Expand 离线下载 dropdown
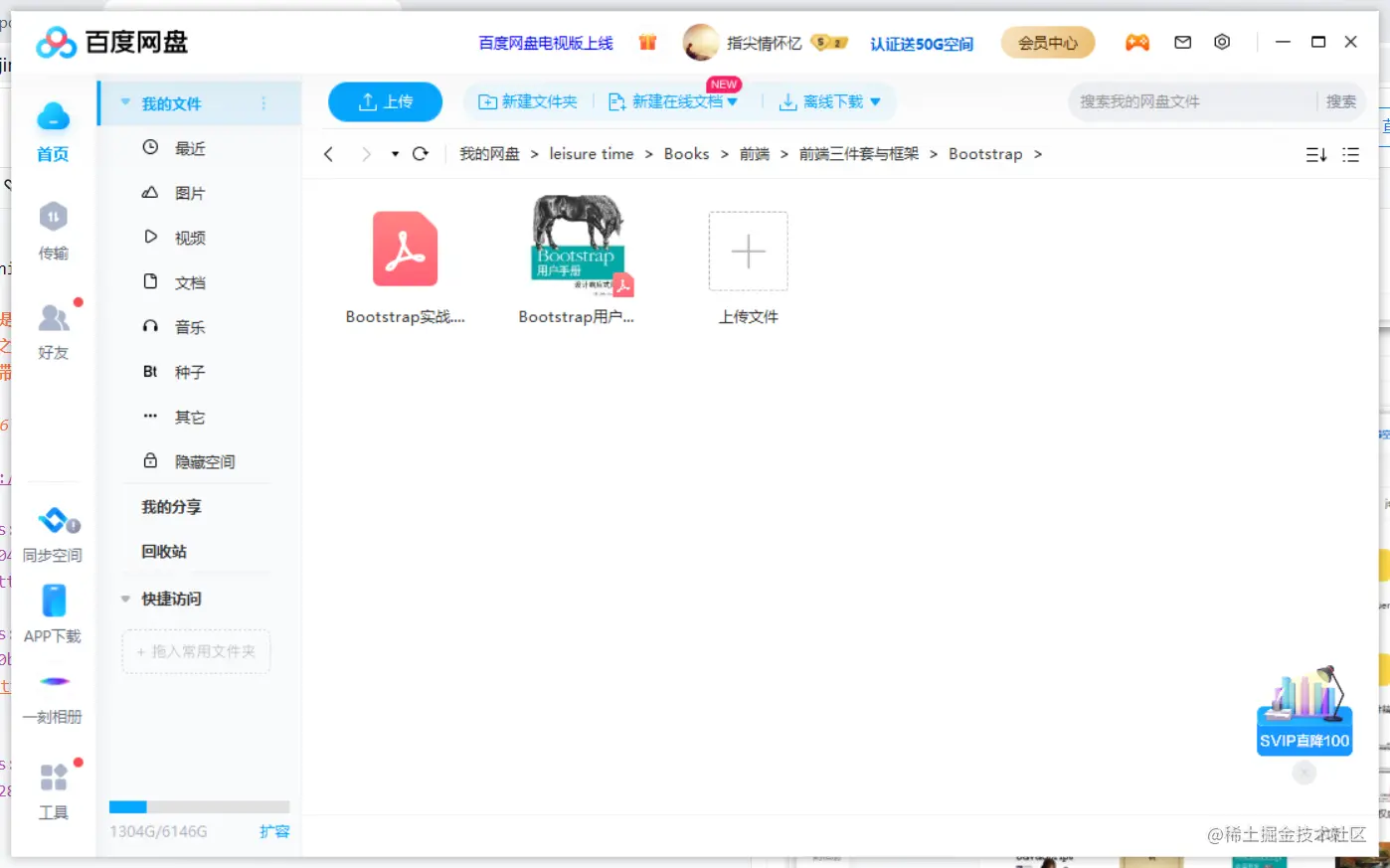The height and width of the screenshot is (868, 1390). tap(875, 101)
